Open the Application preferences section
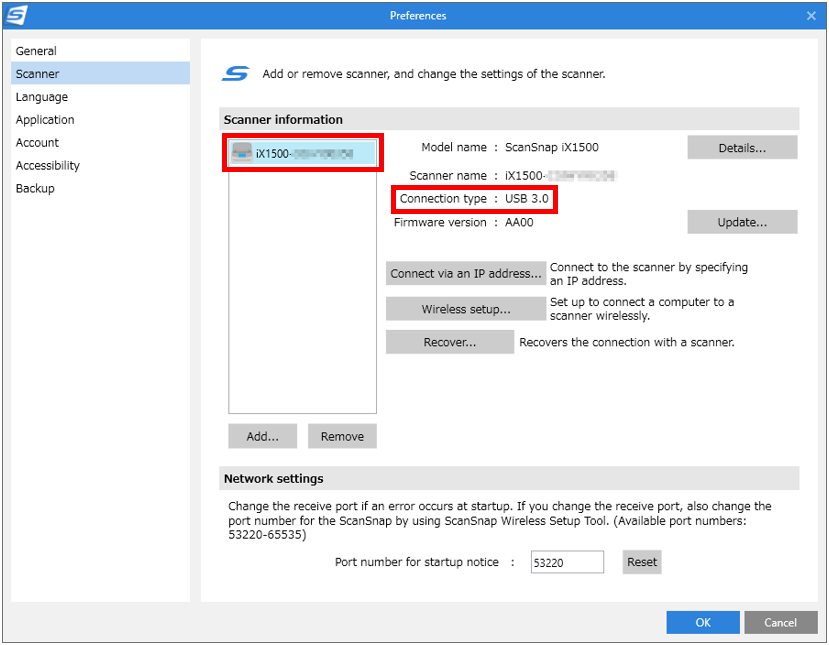This screenshot has height=645, width=829. click(x=100, y=119)
